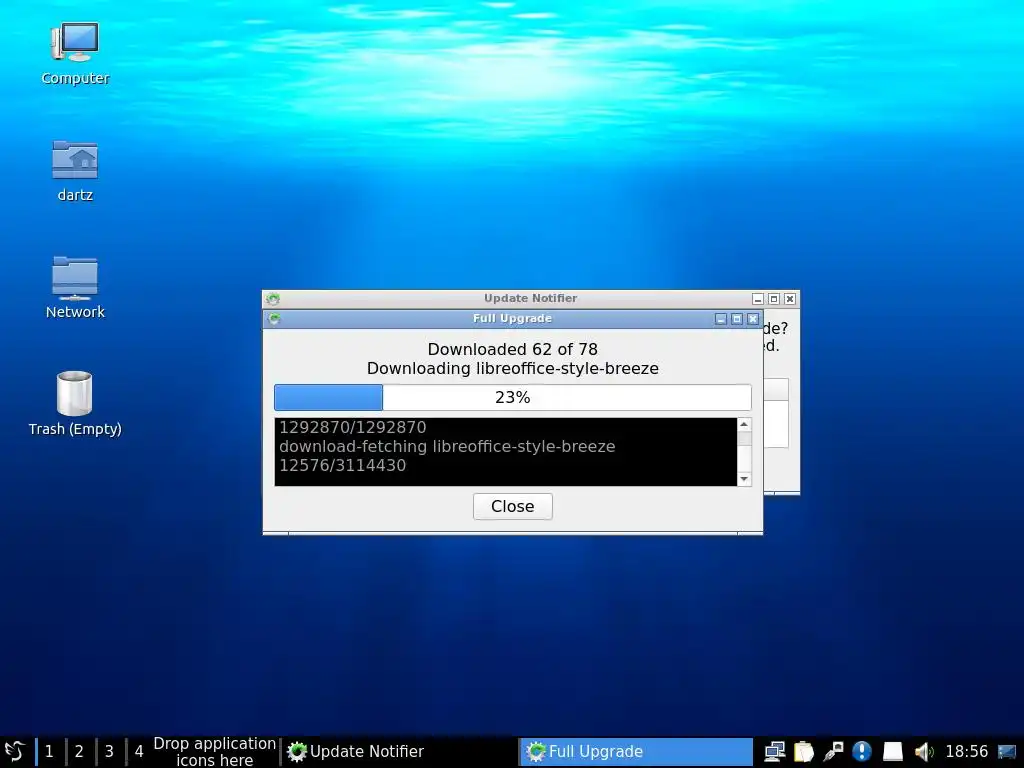Close the Update Notifier window via titlebar
1024x768 pixels.
(x=790, y=298)
